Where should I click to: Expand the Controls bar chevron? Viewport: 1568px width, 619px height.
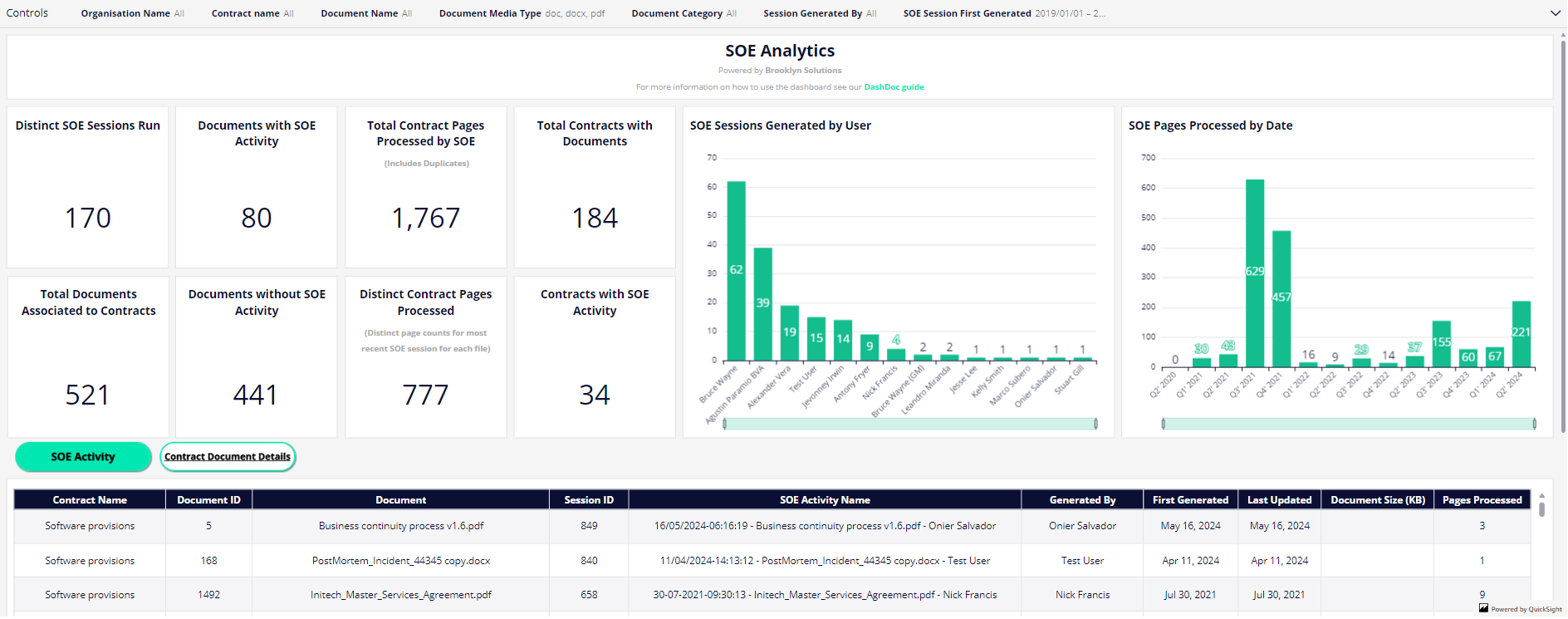[x=1555, y=13]
